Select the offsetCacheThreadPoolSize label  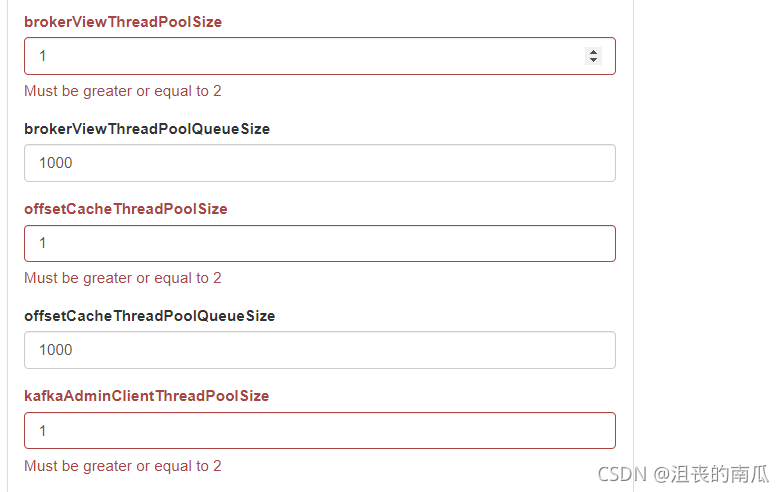(126, 209)
